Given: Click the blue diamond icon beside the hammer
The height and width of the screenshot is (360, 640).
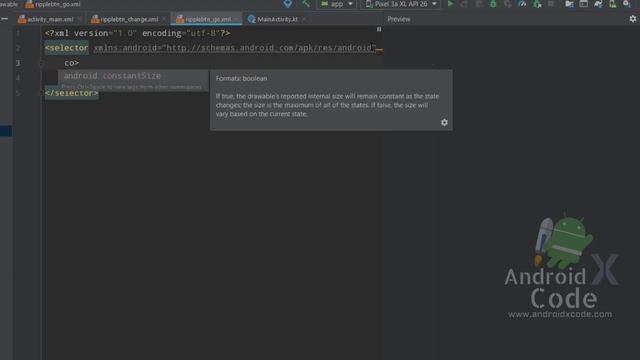Looking at the screenshot, I should [x=288, y=4].
